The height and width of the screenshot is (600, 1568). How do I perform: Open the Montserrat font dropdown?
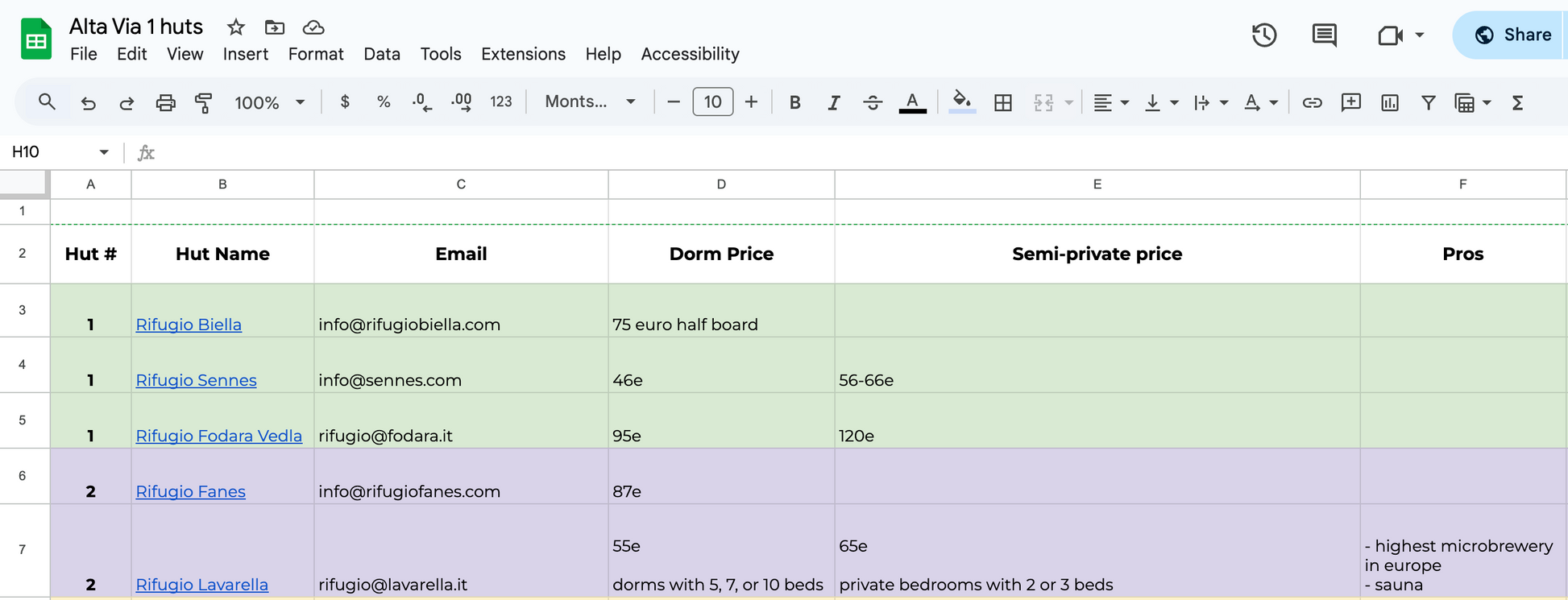(x=590, y=102)
